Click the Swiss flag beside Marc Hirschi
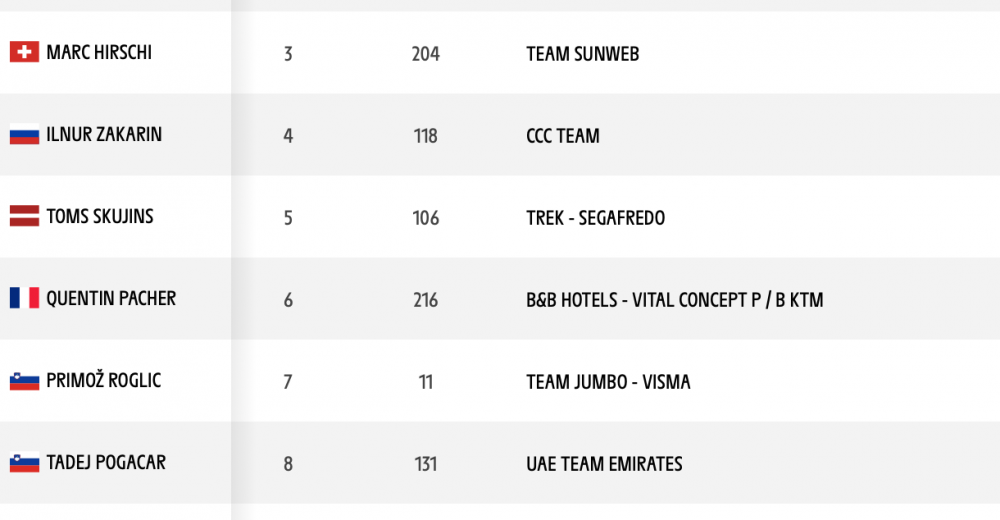Screen dimensions: 1000x520 [24, 52]
